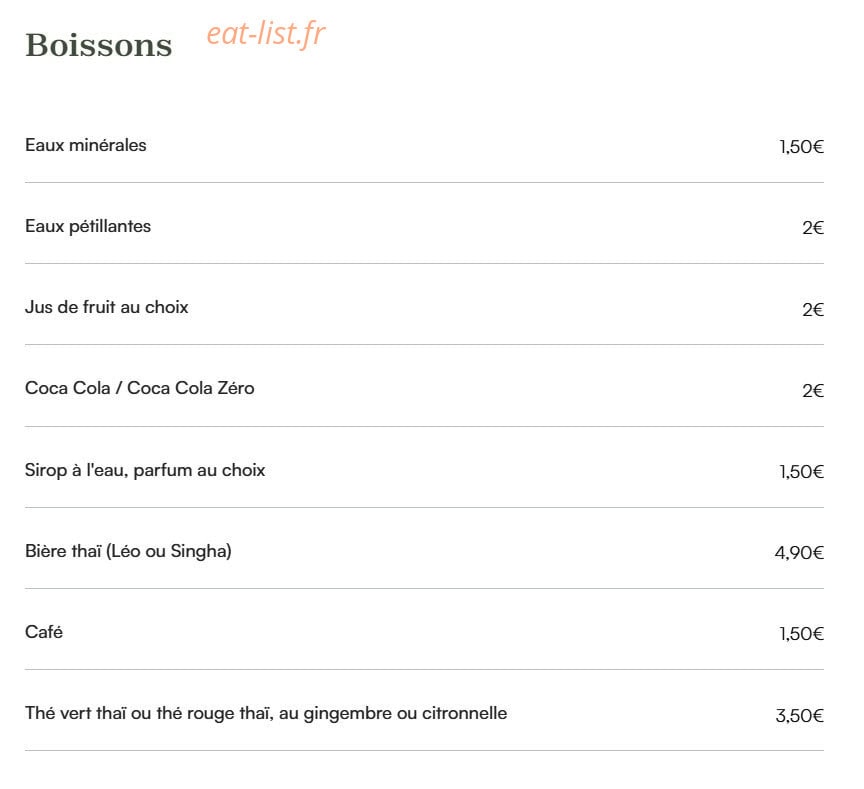The image size is (864, 789).
Task: Click the 1,50€ price for Sirop à l'eau
Action: (801, 472)
